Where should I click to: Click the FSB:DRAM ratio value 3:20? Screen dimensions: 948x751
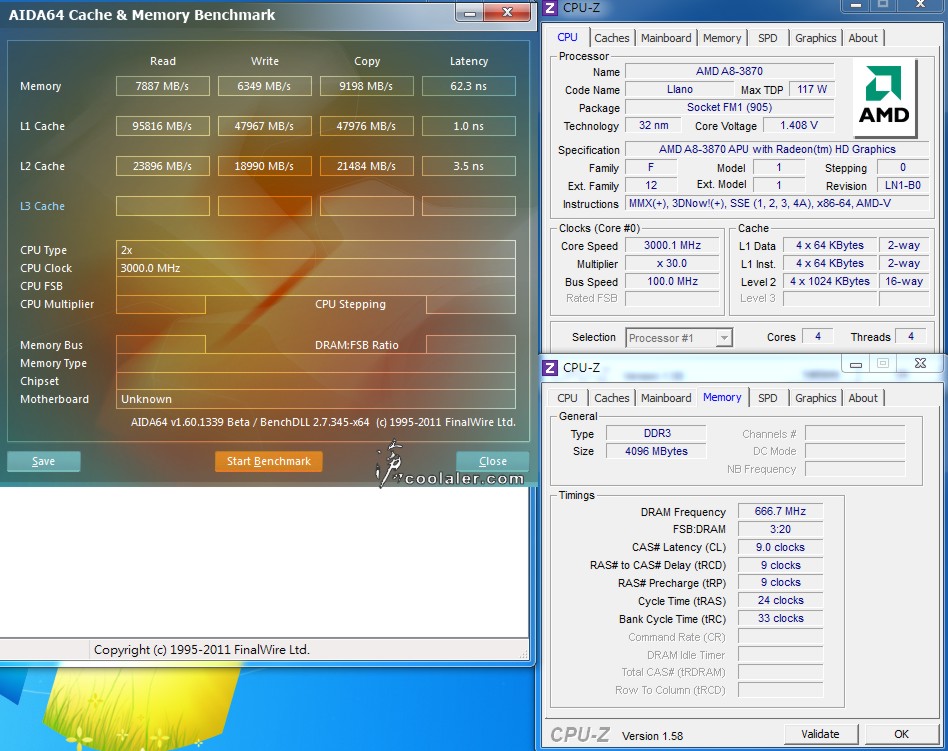click(780, 530)
